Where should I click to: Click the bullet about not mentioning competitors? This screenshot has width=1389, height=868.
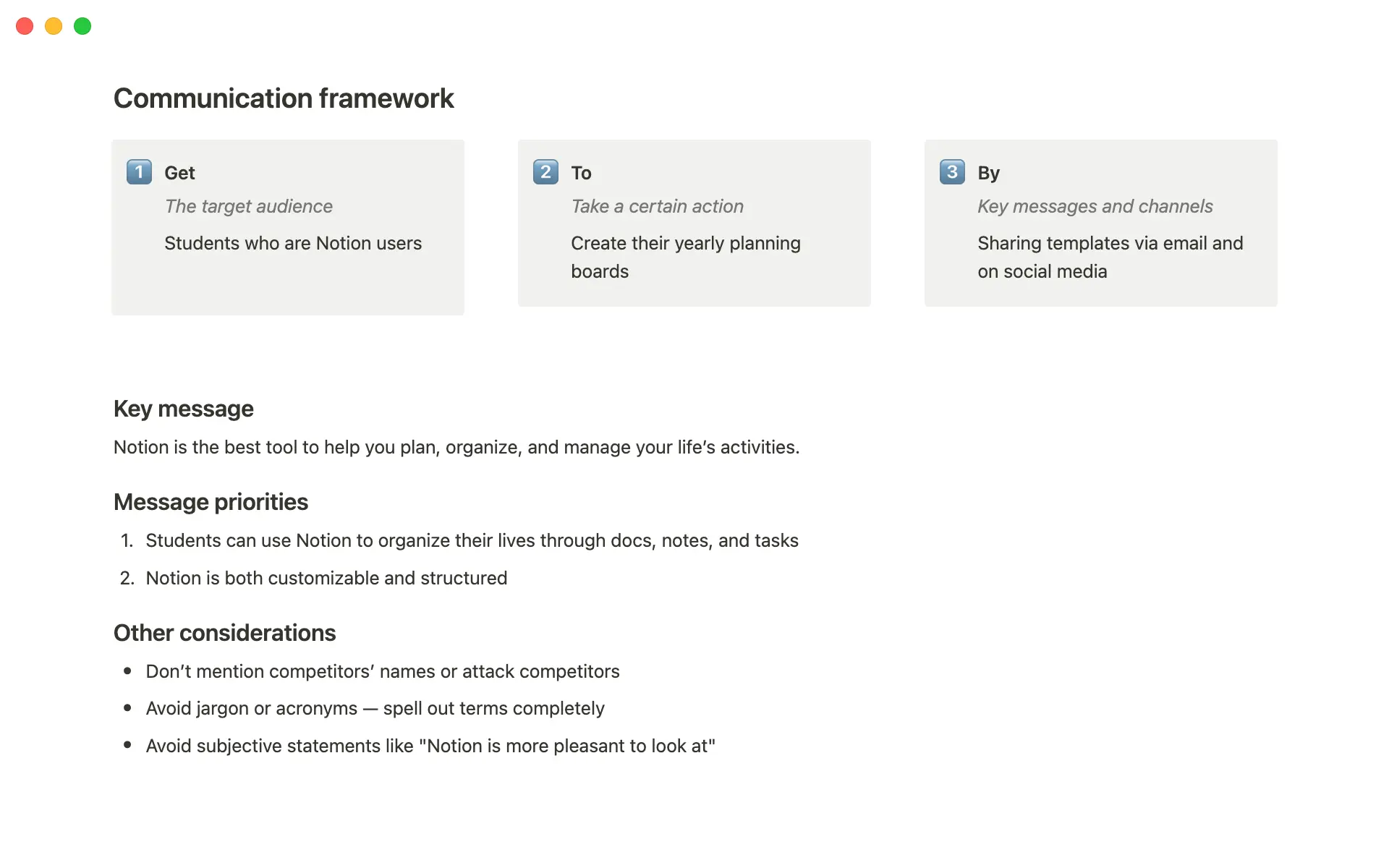tap(383, 671)
